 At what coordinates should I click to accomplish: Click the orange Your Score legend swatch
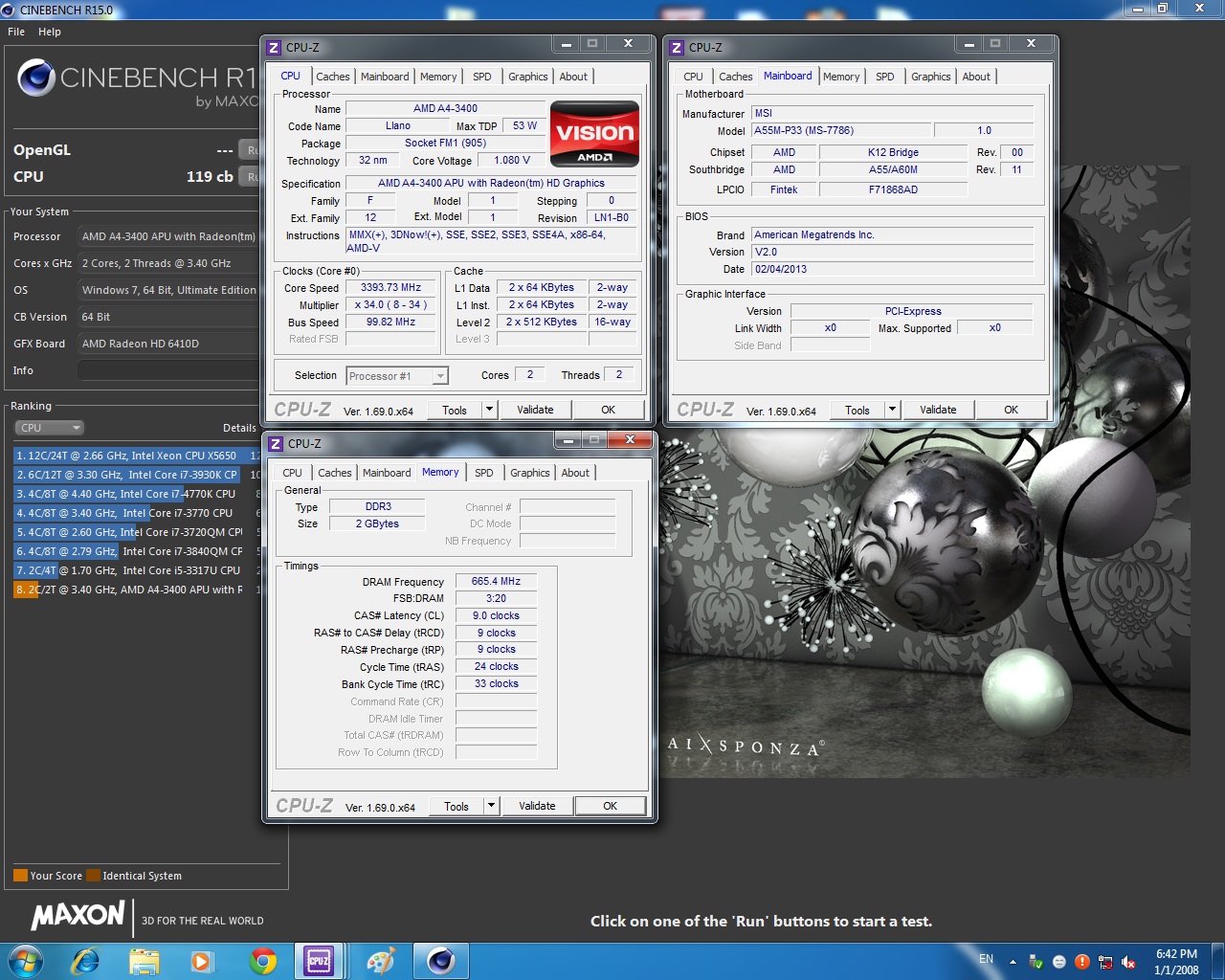click(x=20, y=875)
